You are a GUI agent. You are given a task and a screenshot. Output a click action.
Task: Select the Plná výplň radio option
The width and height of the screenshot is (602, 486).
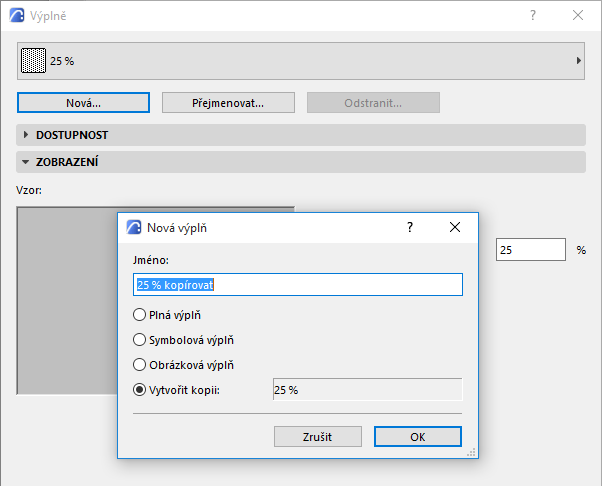click(x=140, y=314)
